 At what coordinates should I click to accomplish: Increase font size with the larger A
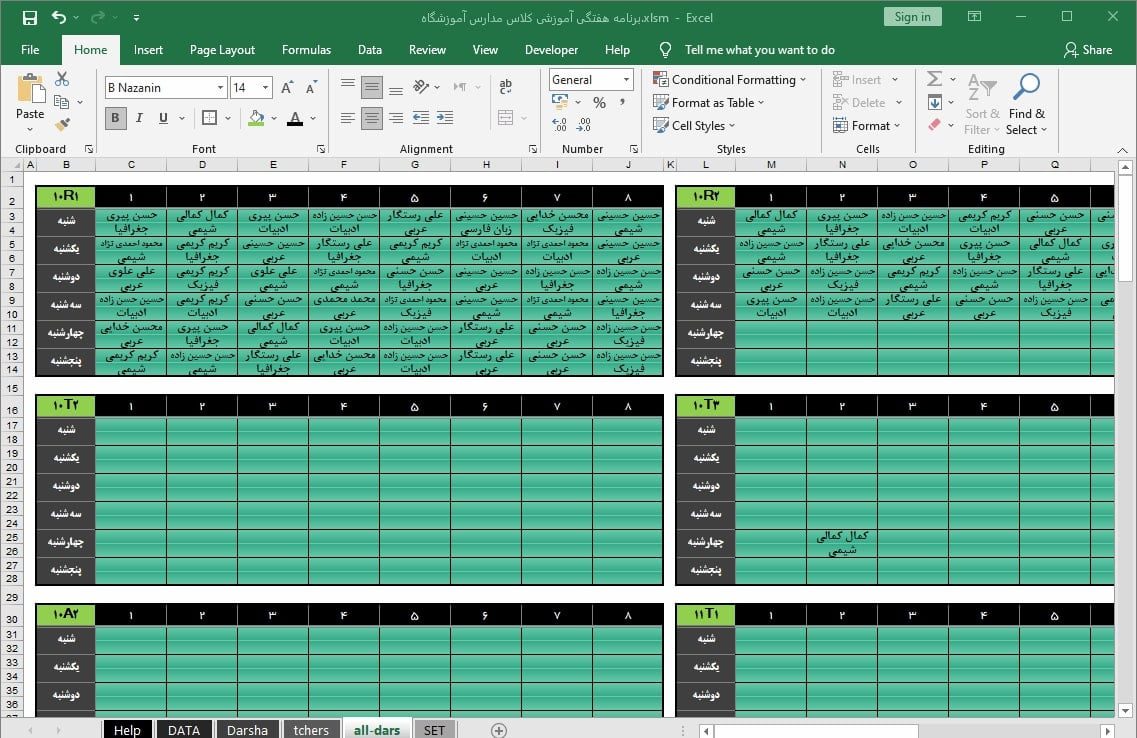(287, 88)
